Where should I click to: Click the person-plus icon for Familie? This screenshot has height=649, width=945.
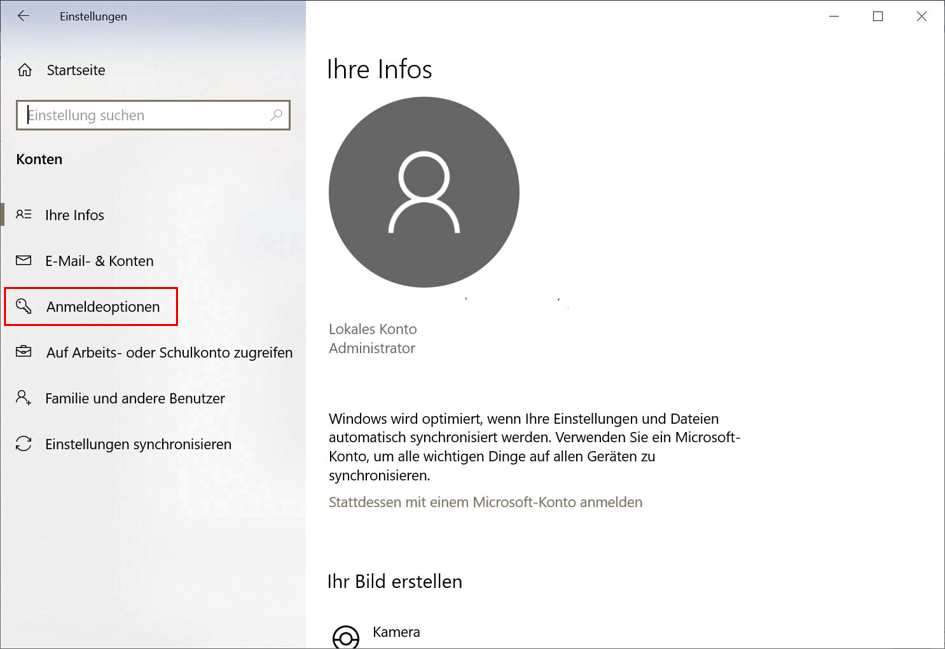pyautogui.click(x=24, y=398)
